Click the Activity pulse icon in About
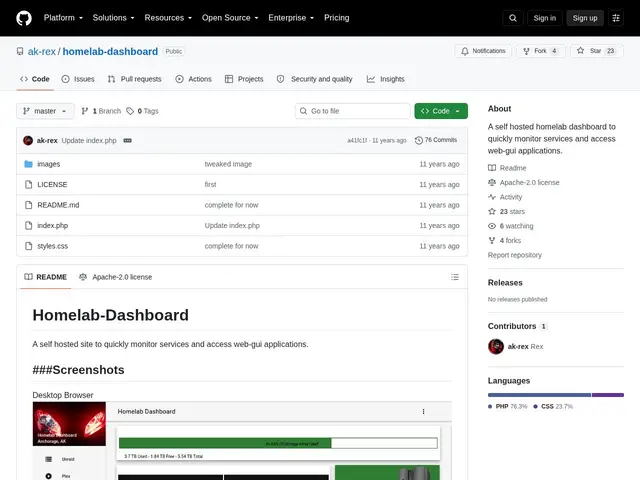640x480 pixels. click(492, 197)
